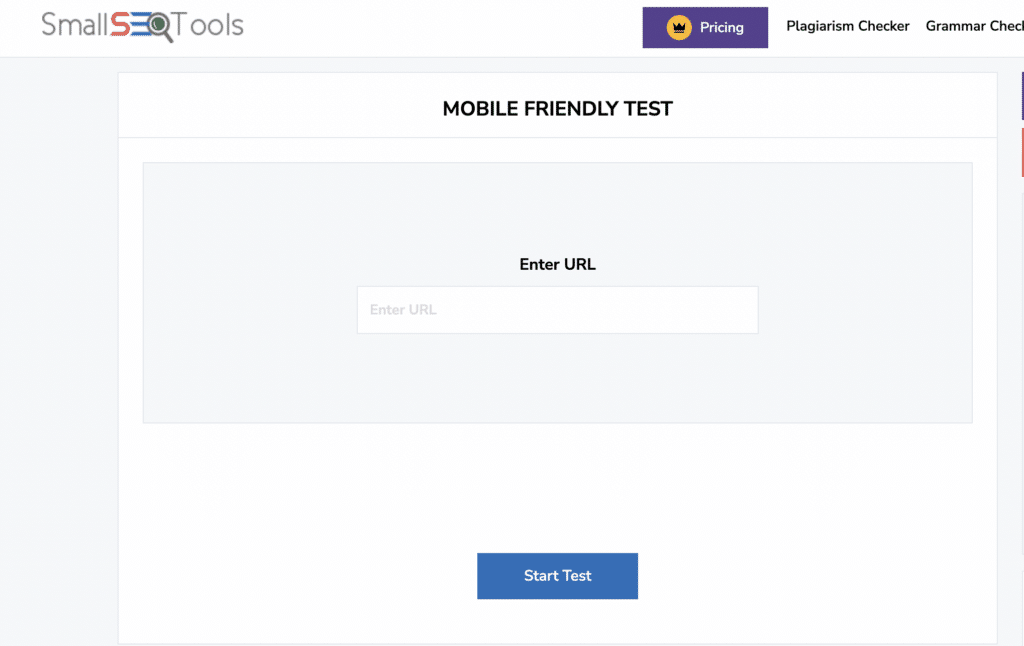The image size is (1024, 646).
Task: Click inside the Enter URL input field
Action: 557,310
